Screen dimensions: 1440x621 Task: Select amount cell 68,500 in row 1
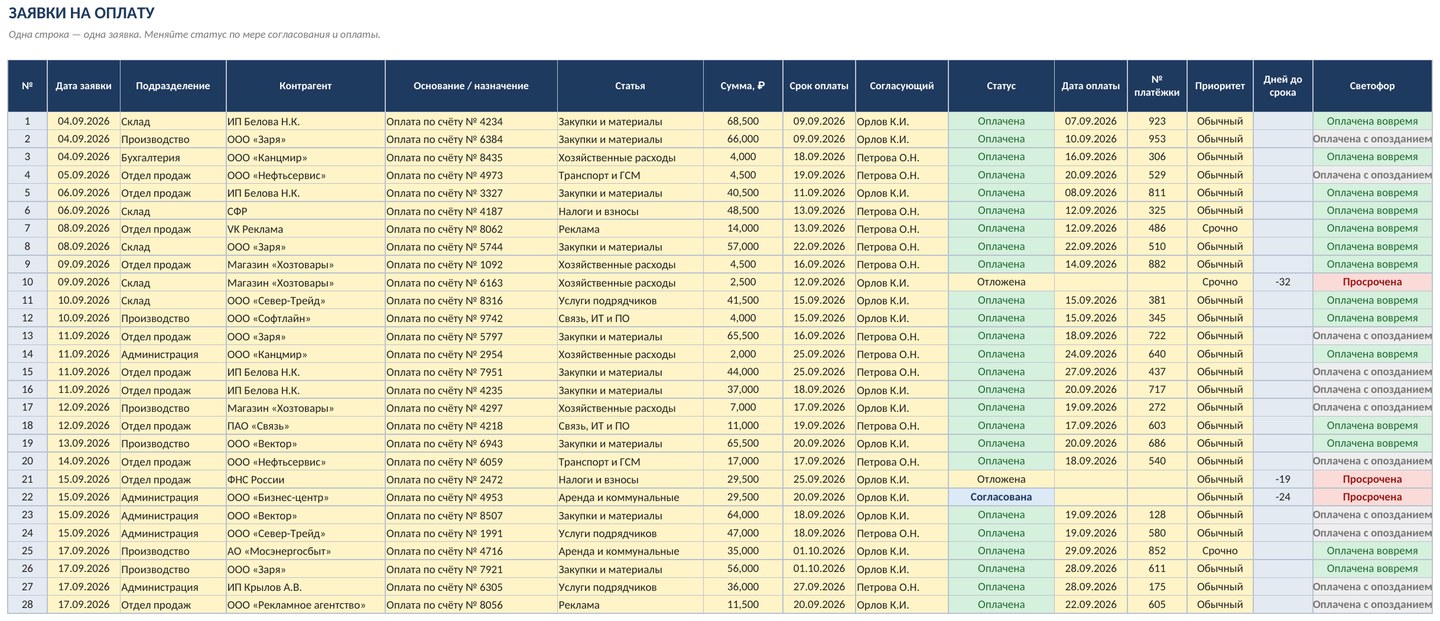pos(743,121)
